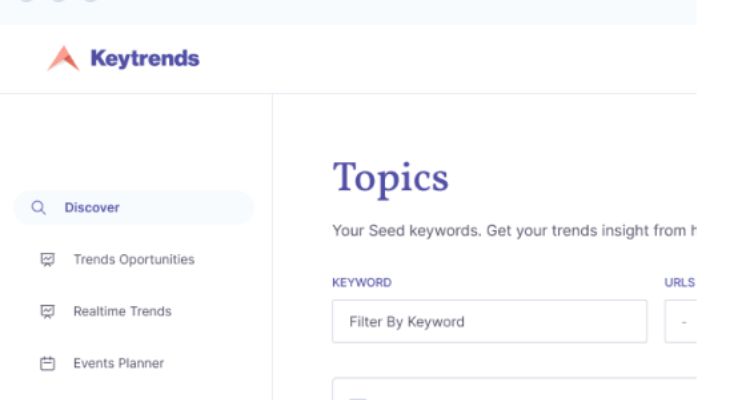Image resolution: width=750 pixels, height=400 pixels.
Task: Click the Realtime Trends chart icon
Action: [47, 311]
